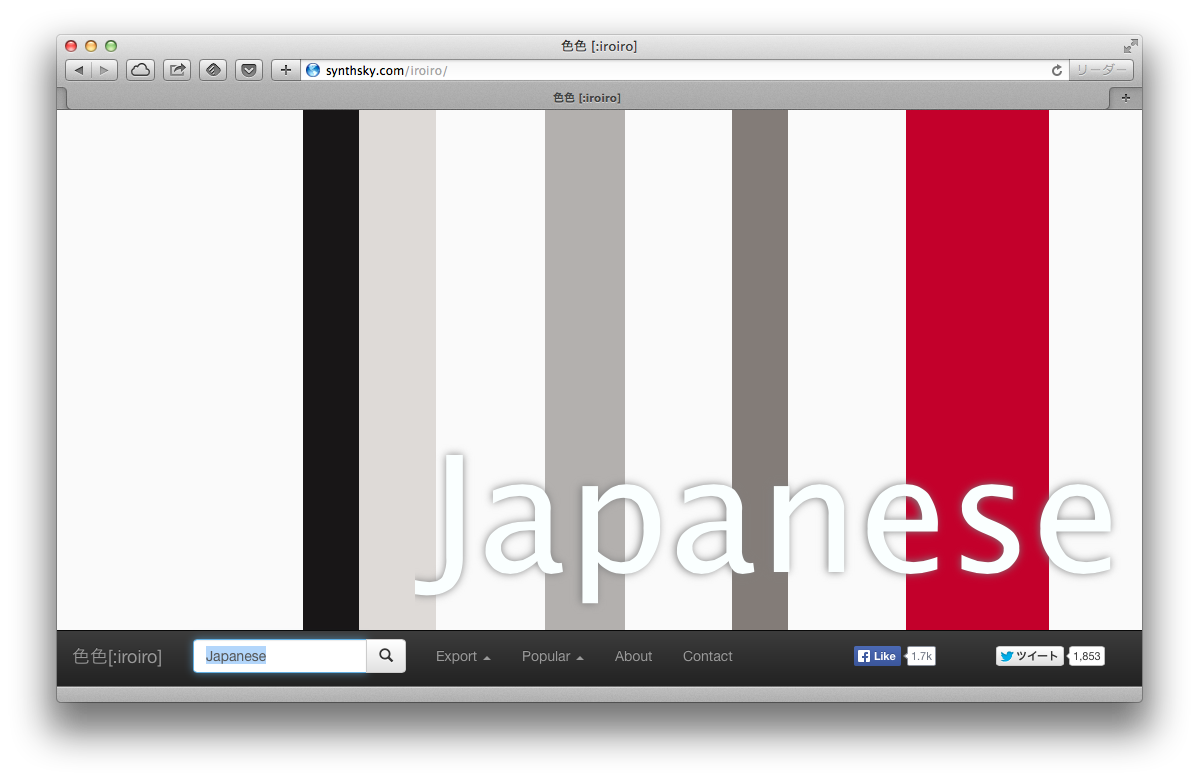Select the 色色 [:iroiro] tab

click(x=587, y=98)
